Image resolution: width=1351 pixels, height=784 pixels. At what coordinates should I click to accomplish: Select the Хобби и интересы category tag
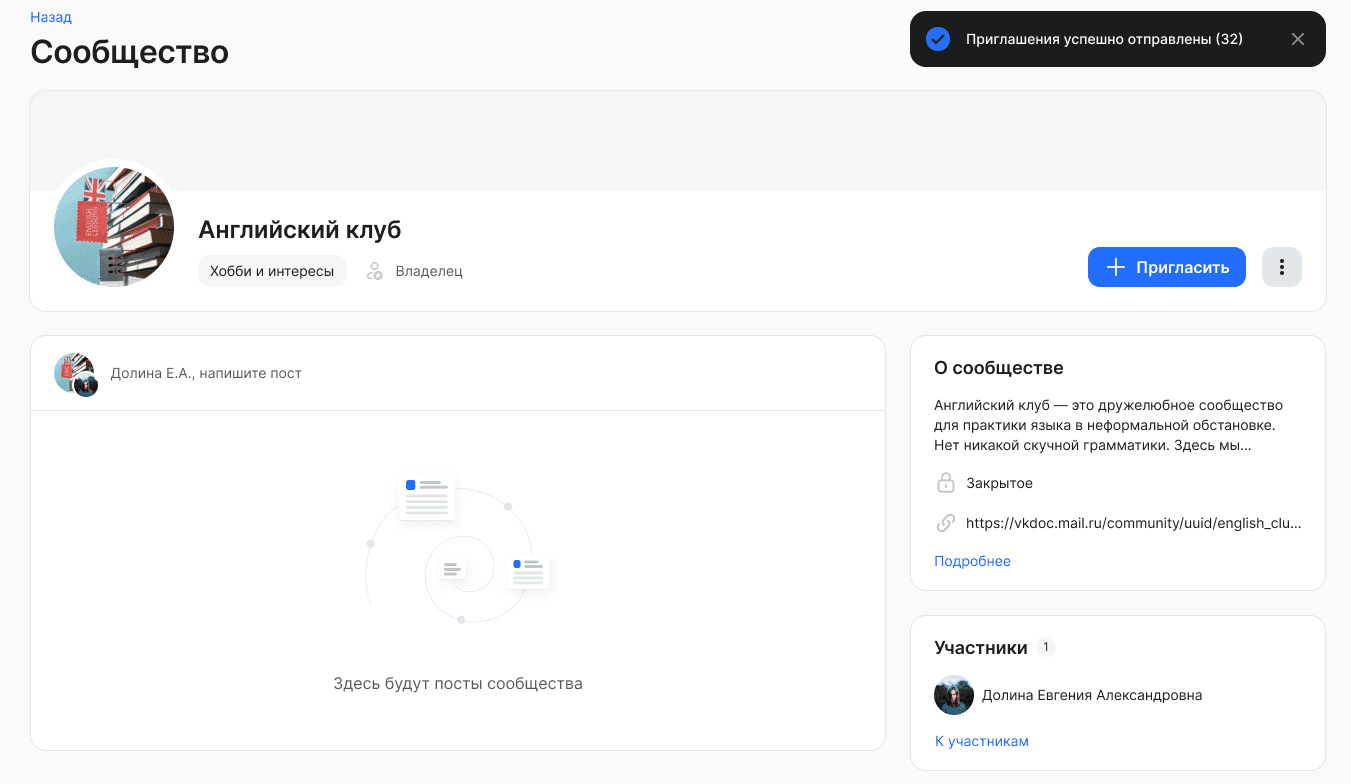[x=272, y=271]
